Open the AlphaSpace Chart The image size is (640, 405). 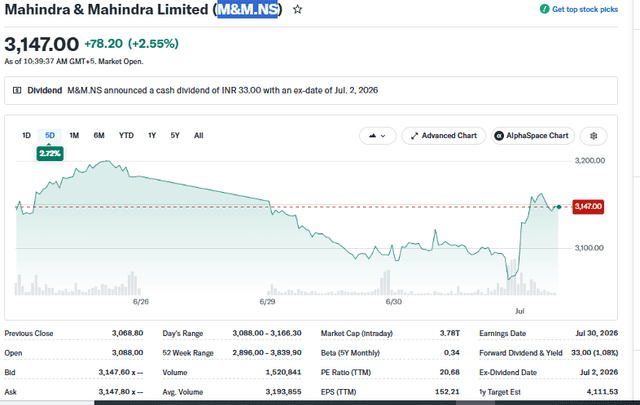click(x=533, y=136)
